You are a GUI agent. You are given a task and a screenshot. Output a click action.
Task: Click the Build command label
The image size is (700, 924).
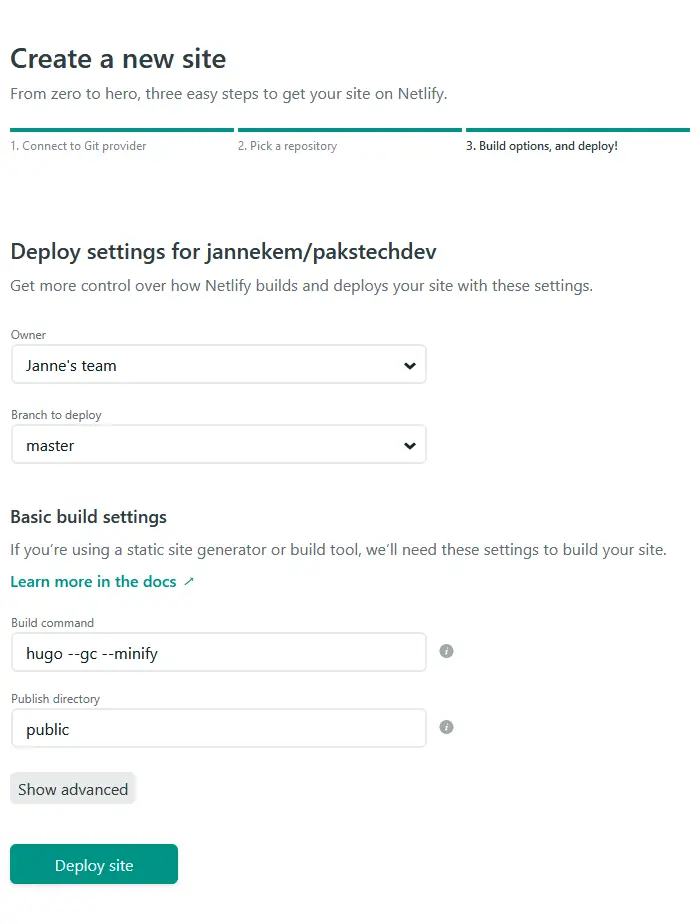[52, 623]
